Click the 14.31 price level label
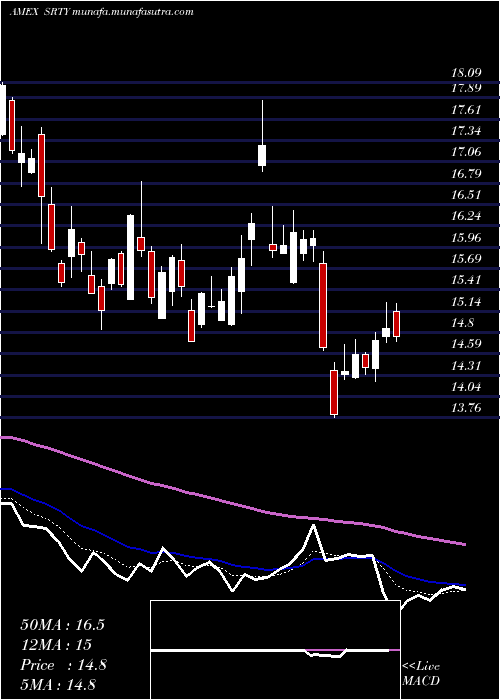500x700 pixels. click(x=467, y=366)
